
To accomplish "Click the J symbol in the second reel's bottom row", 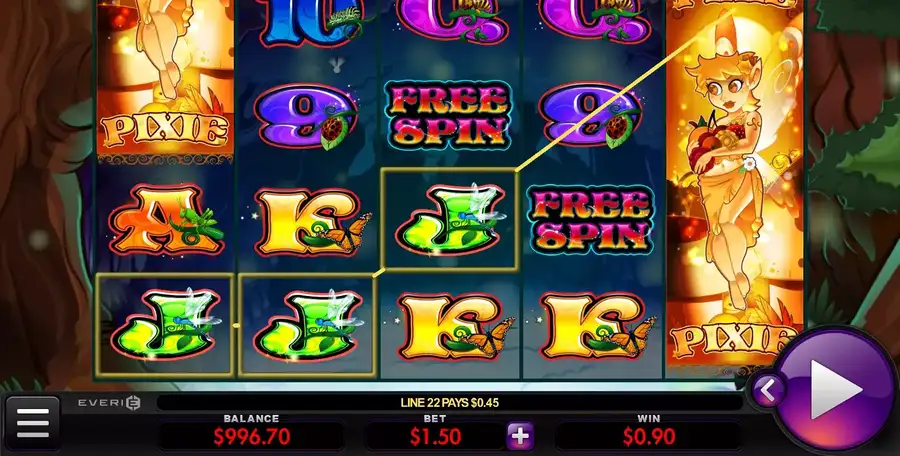I will pyautogui.click(x=307, y=325).
